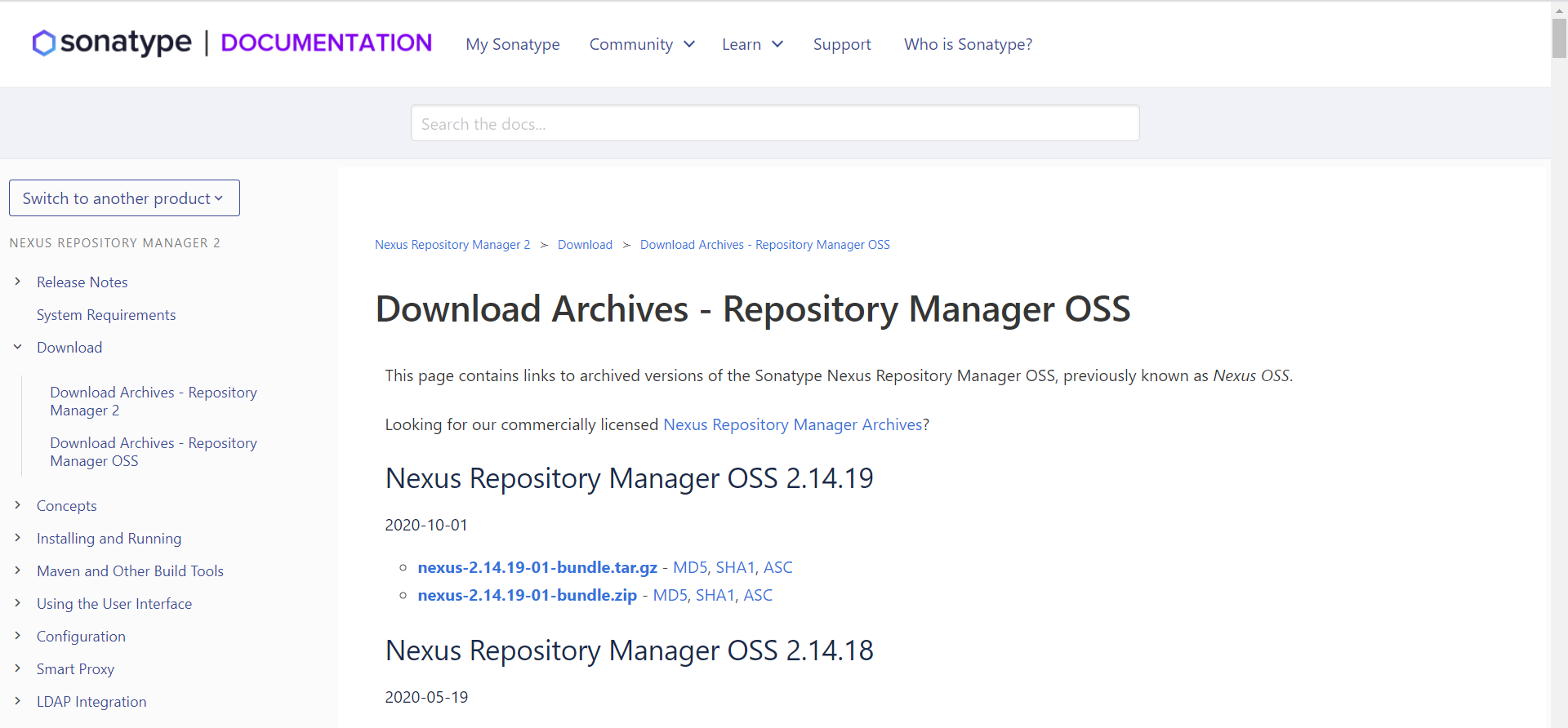
Task: Open Release Notes in sidebar
Action: (82, 282)
